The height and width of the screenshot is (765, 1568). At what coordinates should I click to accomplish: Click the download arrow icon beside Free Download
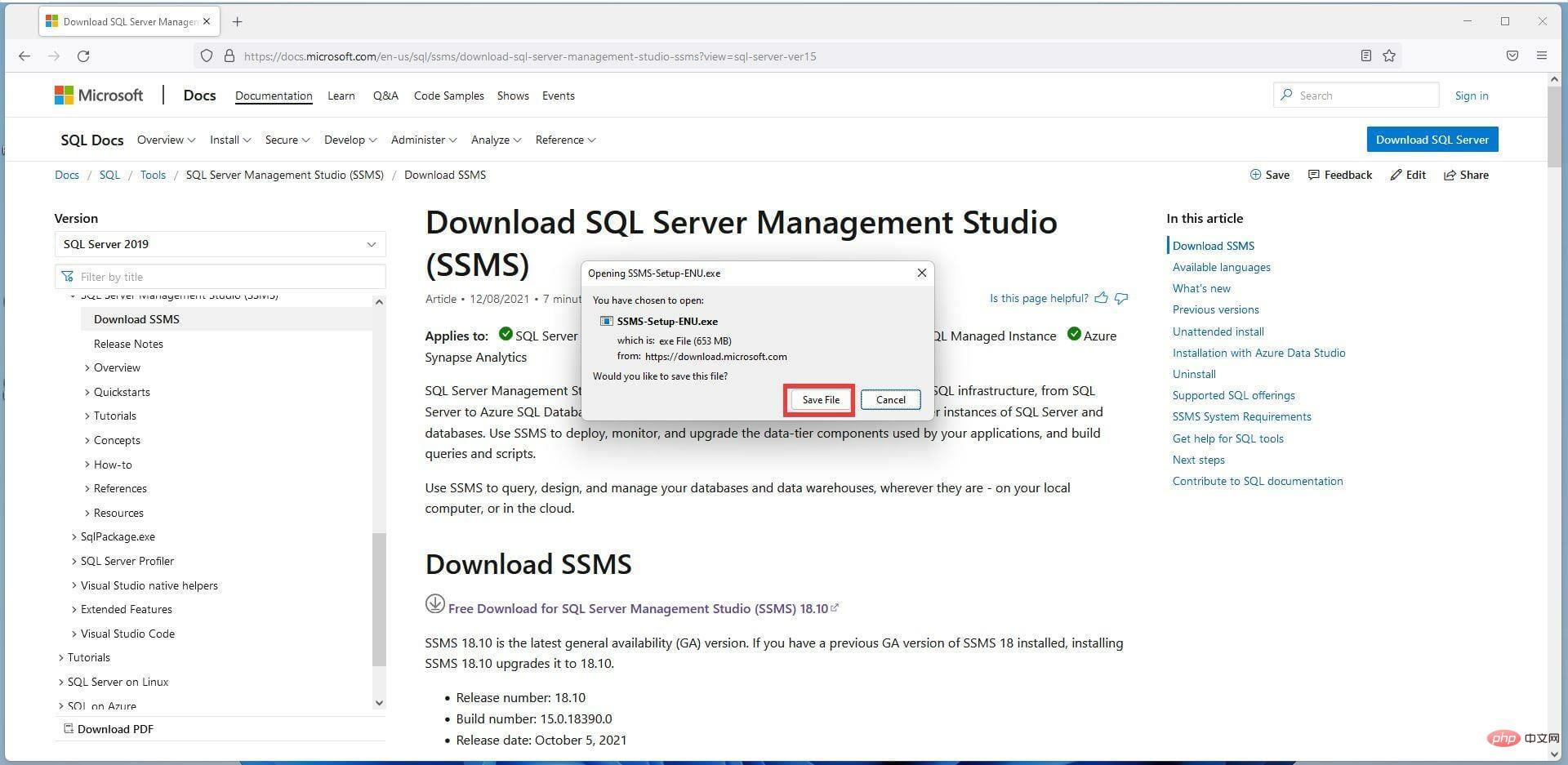click(x=434, y=603)
